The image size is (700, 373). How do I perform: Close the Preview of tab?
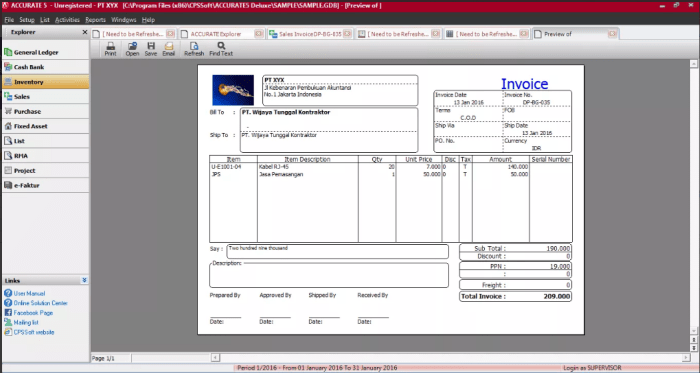(612, 34)
